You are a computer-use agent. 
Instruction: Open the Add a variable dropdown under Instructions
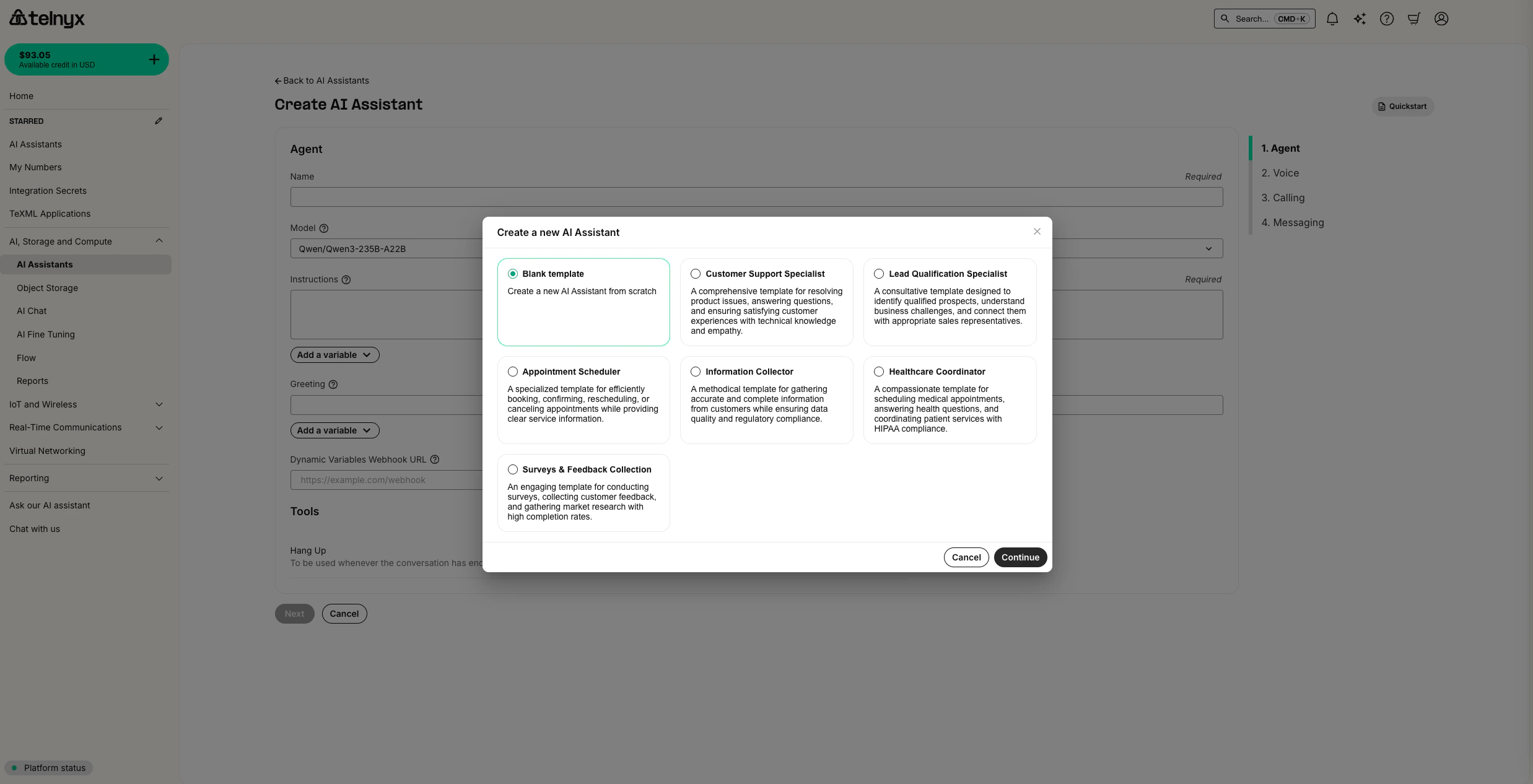334,354
